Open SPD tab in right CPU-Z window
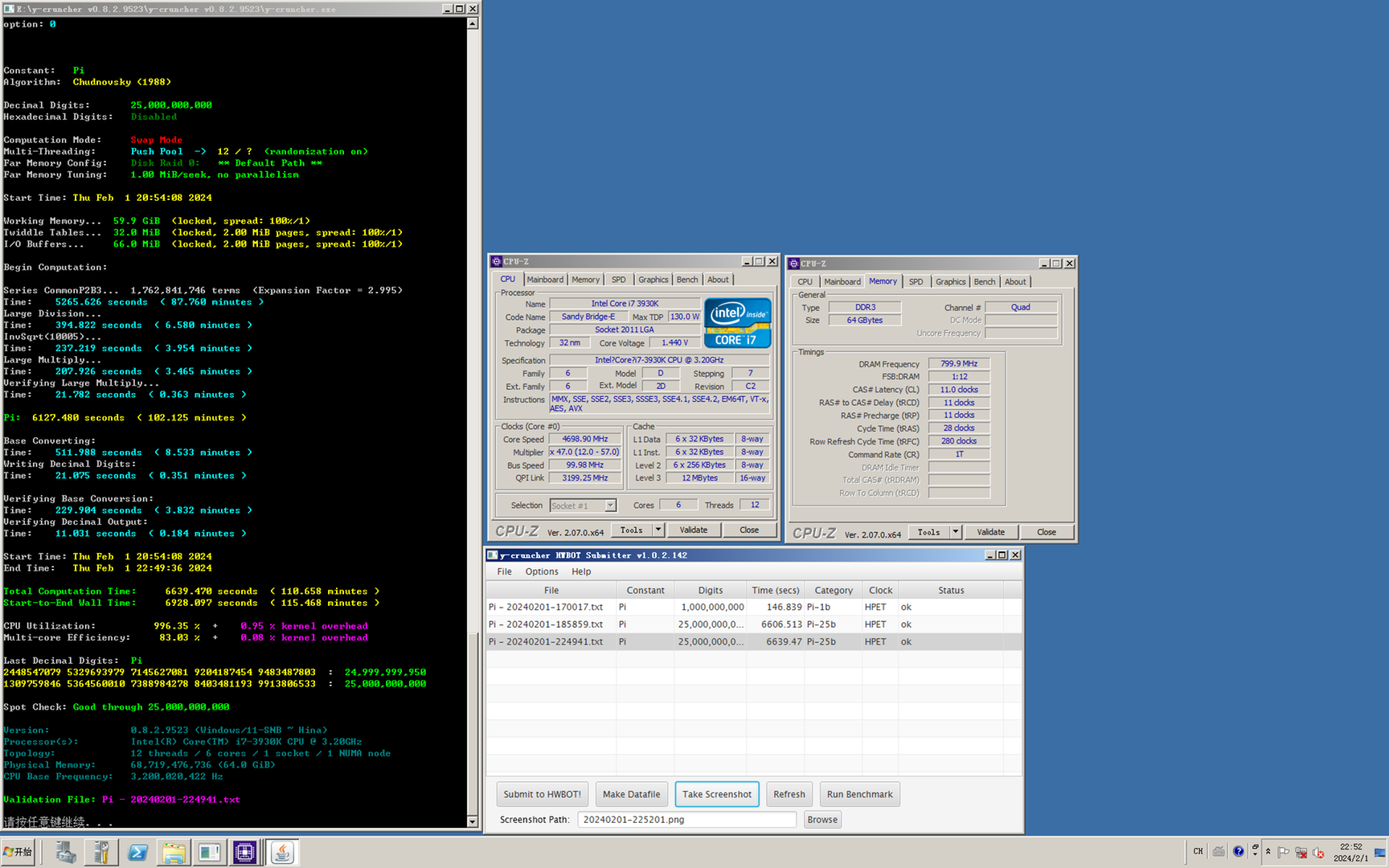The width and height of the screenshot is (1389, 868). (x=916, y=282)
